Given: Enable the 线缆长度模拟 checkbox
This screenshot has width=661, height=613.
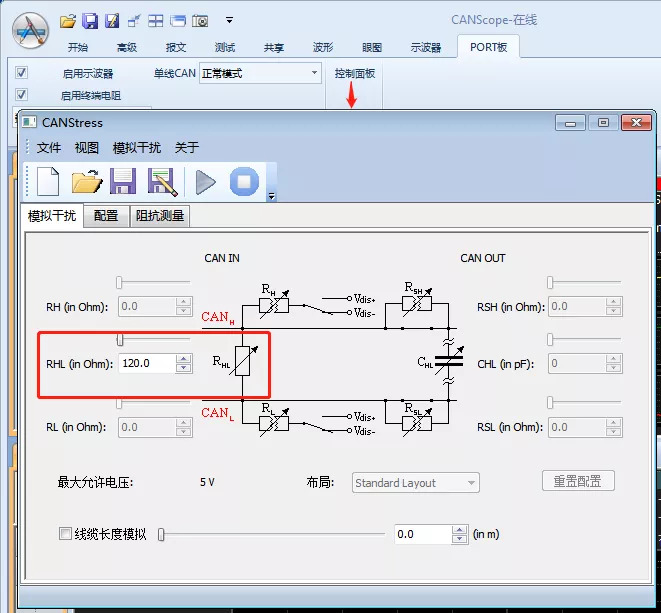Looking at the screenshot, I should [66, 534].
